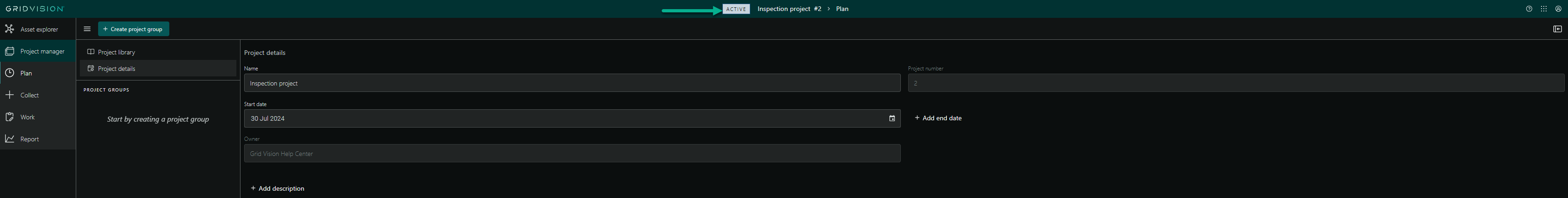Click the ACTIVE status badge
This screenshot has height=198, width=1568.
[736, 9]
